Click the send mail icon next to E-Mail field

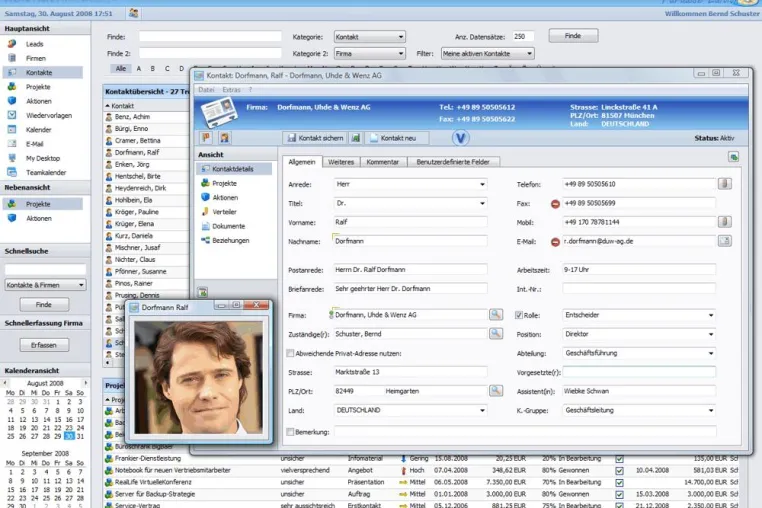[724, 241]
